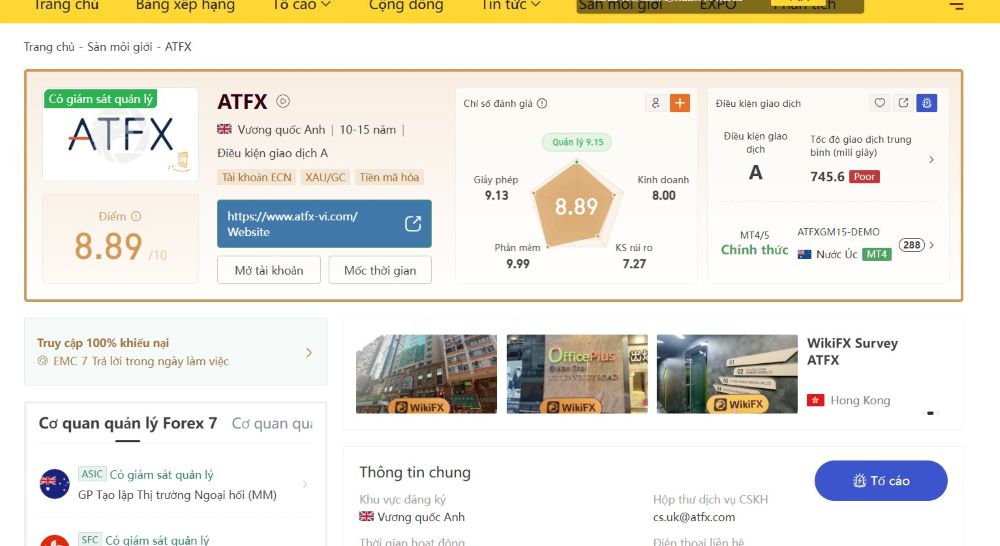Viewport: 1000px width, 546px height.
Task: Open the directory sign survey photo
Action: coord(727,374)
